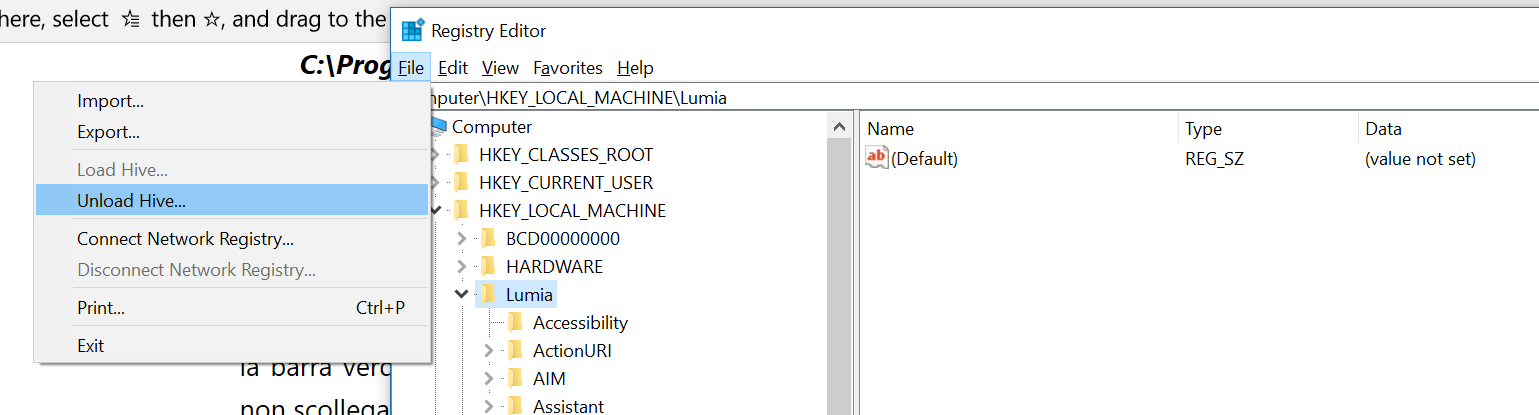Choose Unload Hive from File menu
The image size is (1539, 415).
(131, 200)
